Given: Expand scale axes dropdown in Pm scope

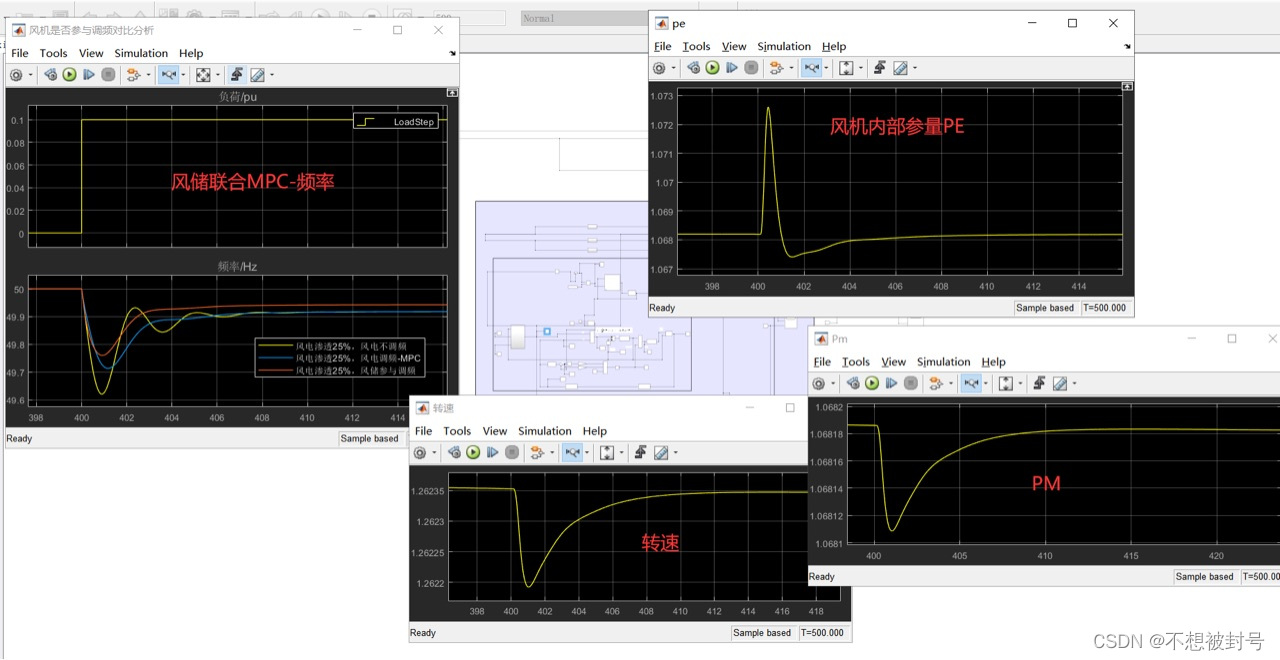Looking at the screenshot, I should click(x=1020, y=383).
